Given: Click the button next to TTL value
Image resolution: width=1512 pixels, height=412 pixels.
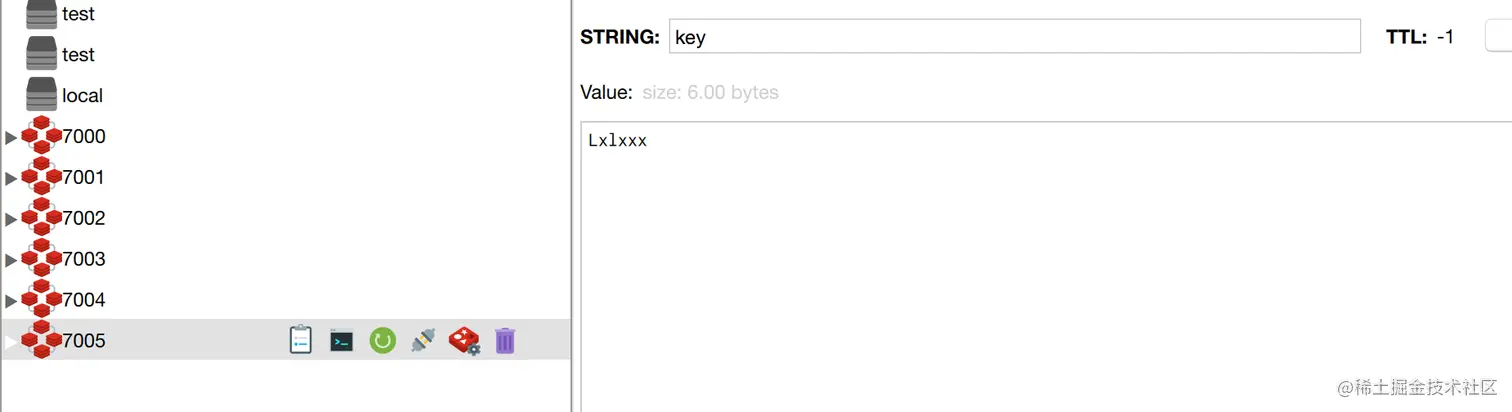Looking at the screenshot, I should 1498,37.
